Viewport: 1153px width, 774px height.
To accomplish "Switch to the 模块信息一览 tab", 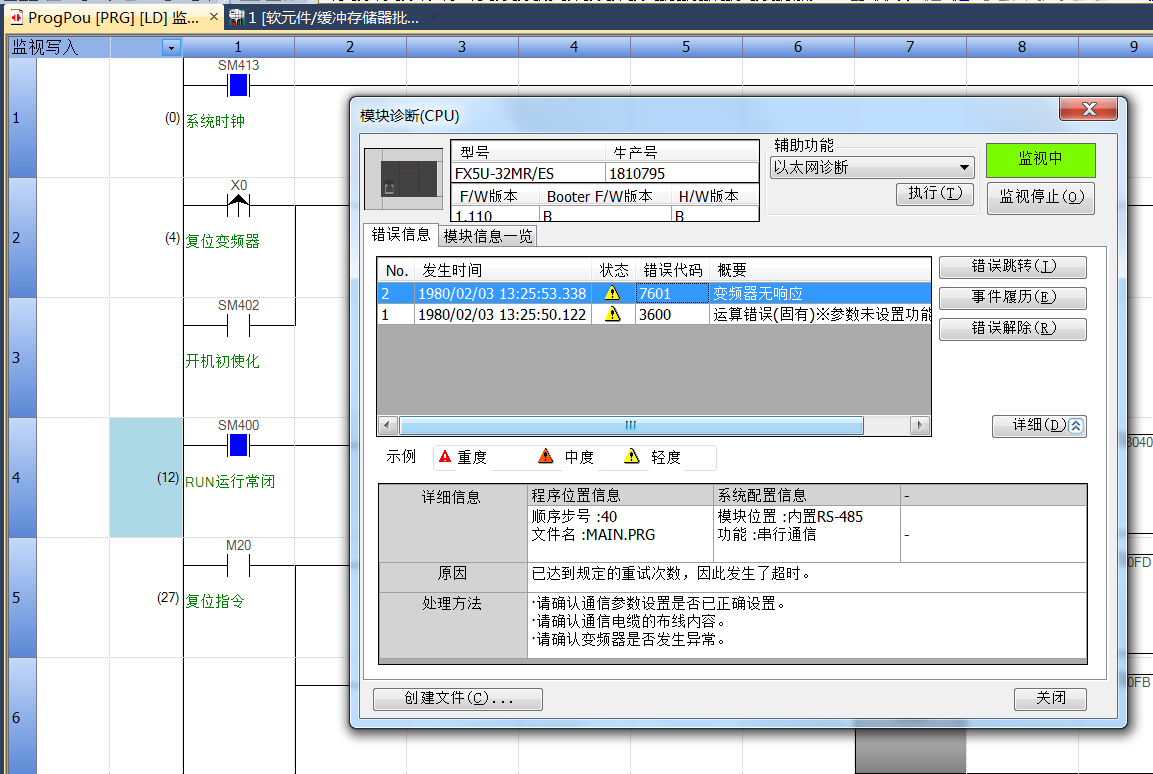I will coord(489,236).
